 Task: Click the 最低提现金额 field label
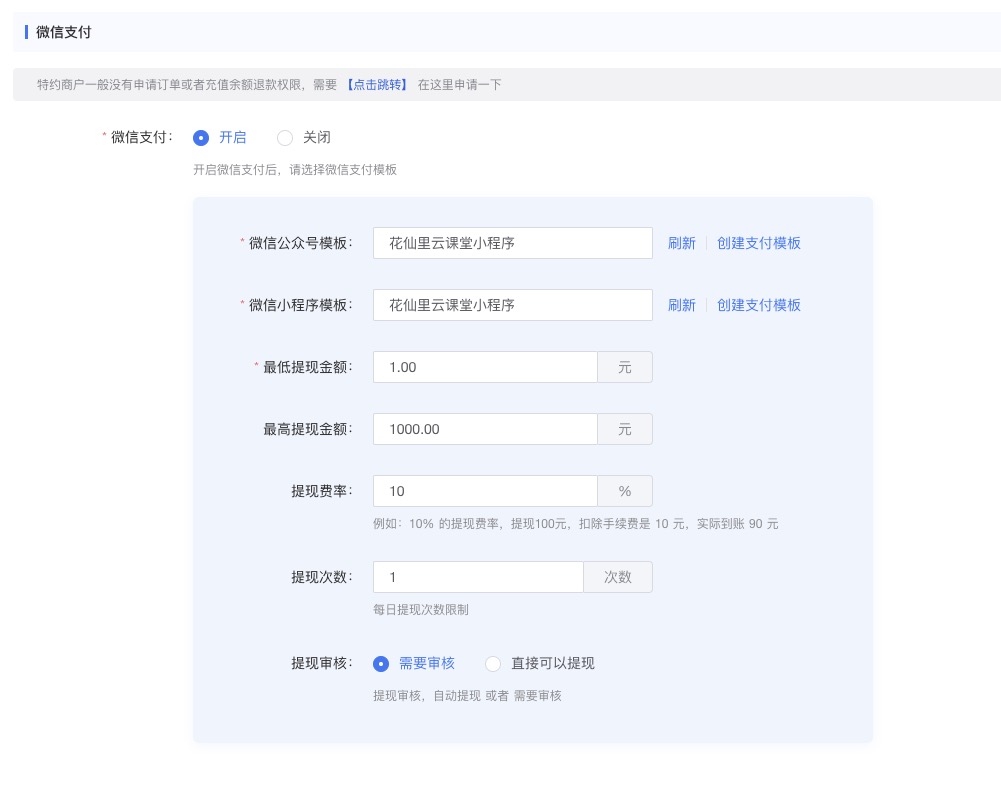coord(307,367)
